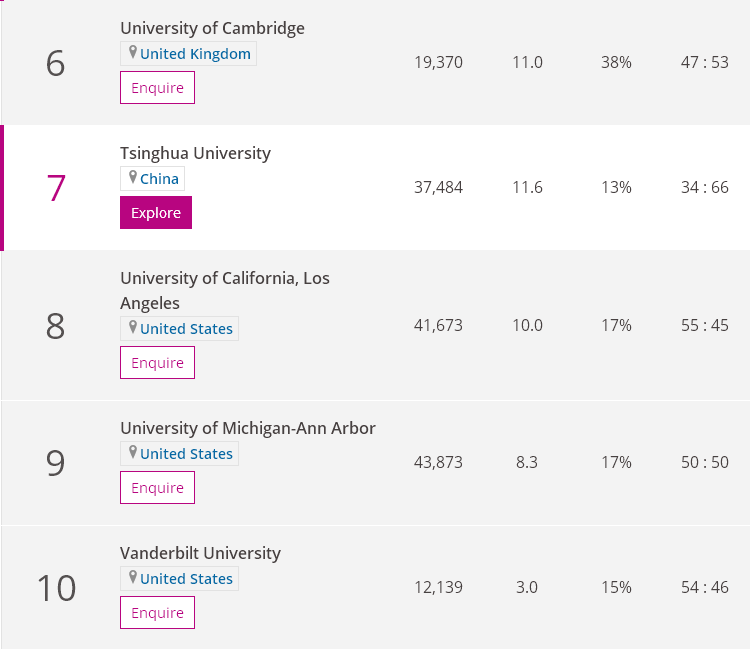Follow China country link
750x649 pixels.
[x=159, y=179]
